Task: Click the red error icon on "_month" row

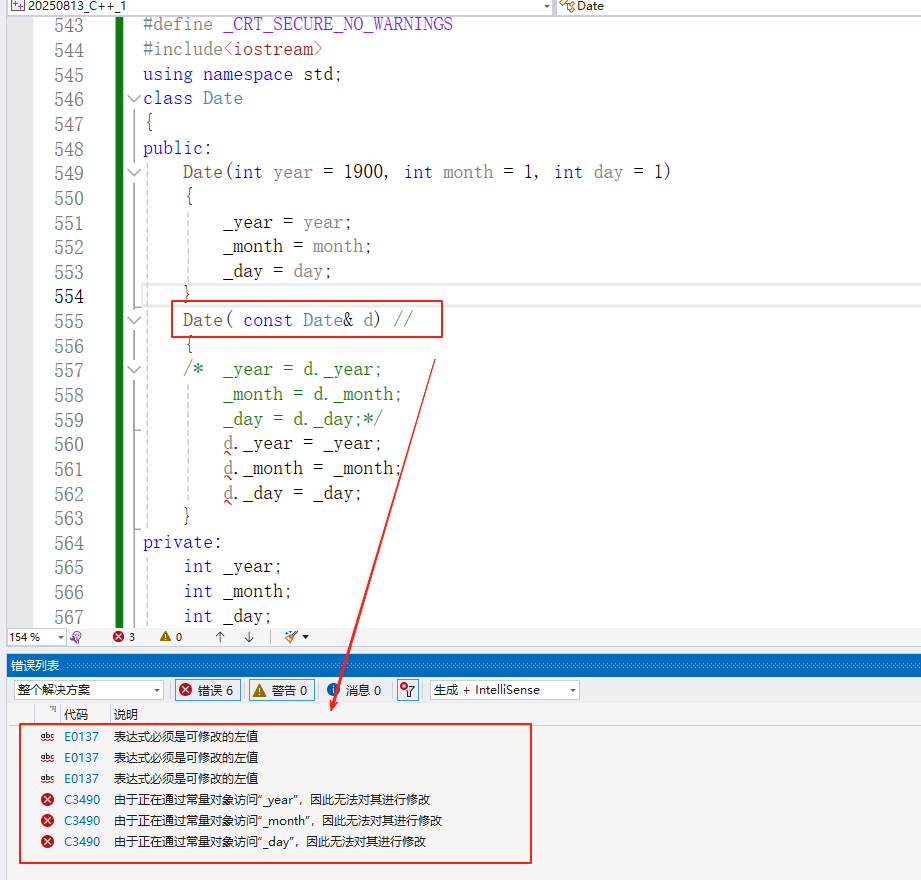Action: pos(48,821)
